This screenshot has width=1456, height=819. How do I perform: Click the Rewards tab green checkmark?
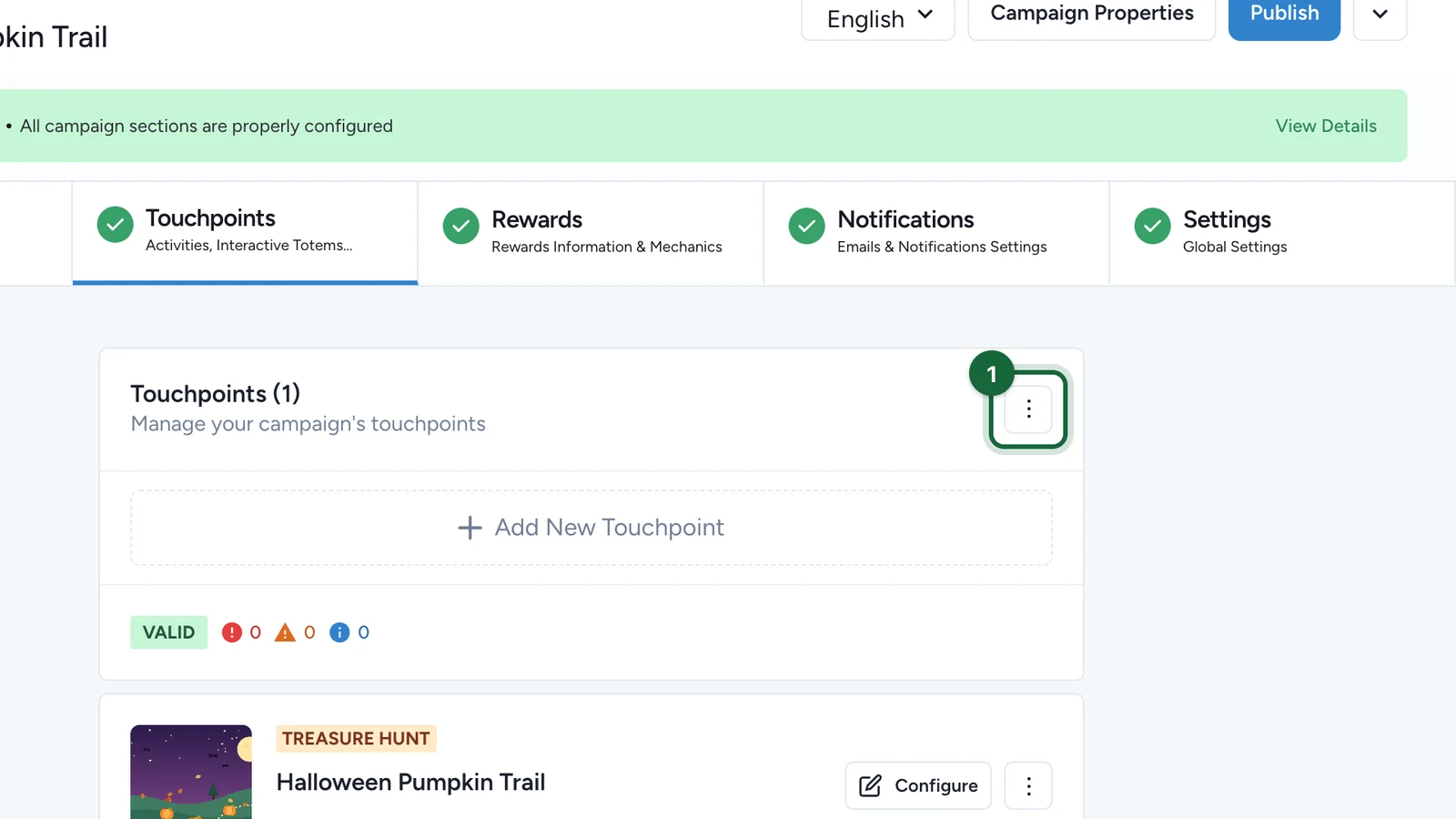[460, 226]
